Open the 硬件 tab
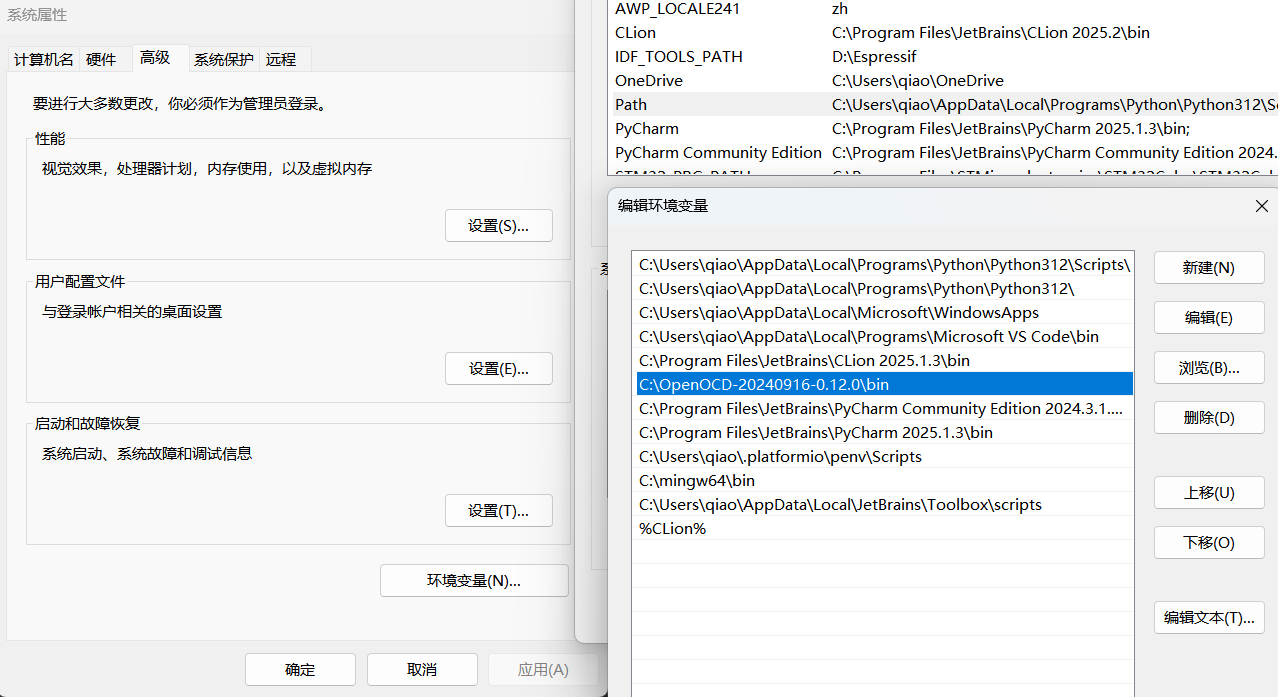Screen dimensions: 1278x697 (101, 60)
